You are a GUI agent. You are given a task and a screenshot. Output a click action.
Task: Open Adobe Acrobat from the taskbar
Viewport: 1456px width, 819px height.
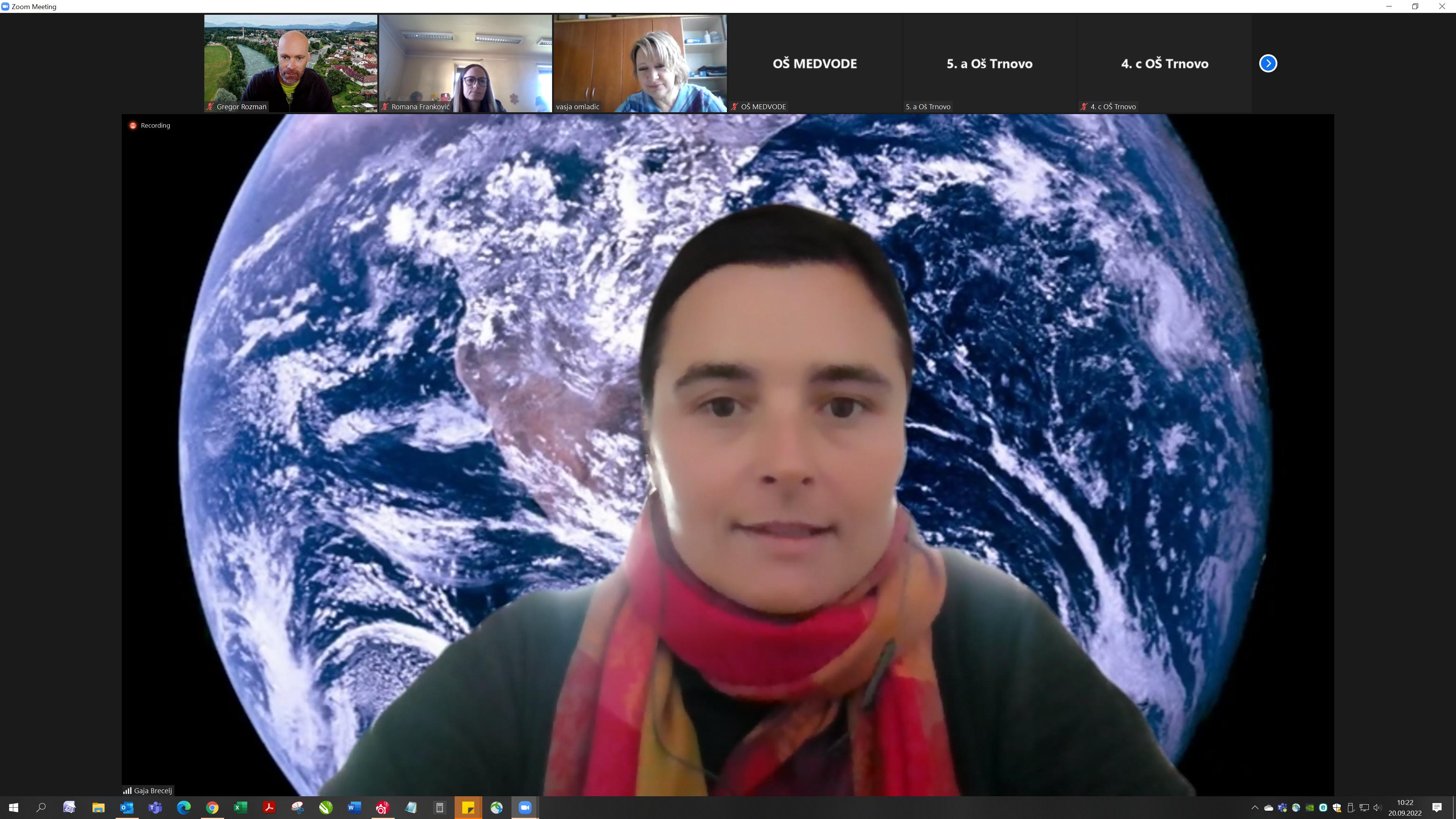[269, 808]
